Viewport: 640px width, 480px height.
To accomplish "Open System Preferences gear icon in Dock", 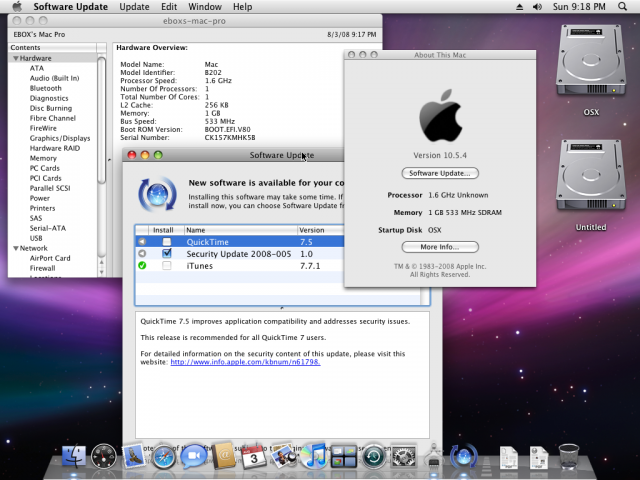I will pos(404,456).
